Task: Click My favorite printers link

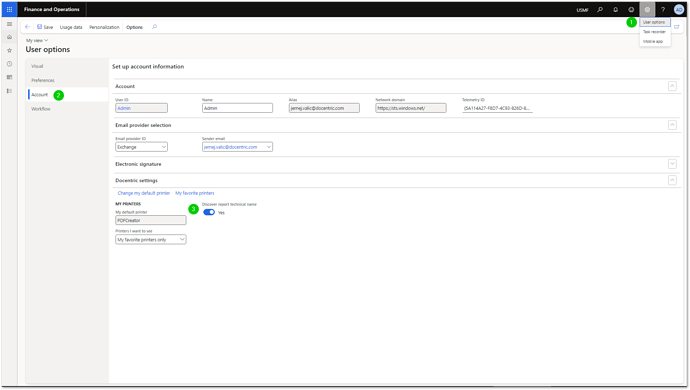Action: pos(195,193)
